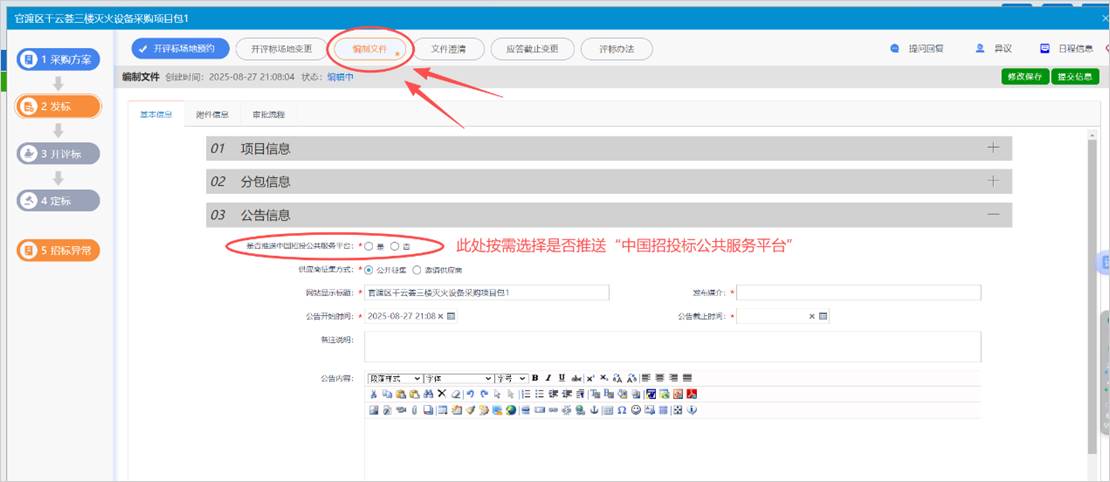Screen dimensions: 1110x482
Task: Click the green 提交信息 button
Action: point(1075,77)
